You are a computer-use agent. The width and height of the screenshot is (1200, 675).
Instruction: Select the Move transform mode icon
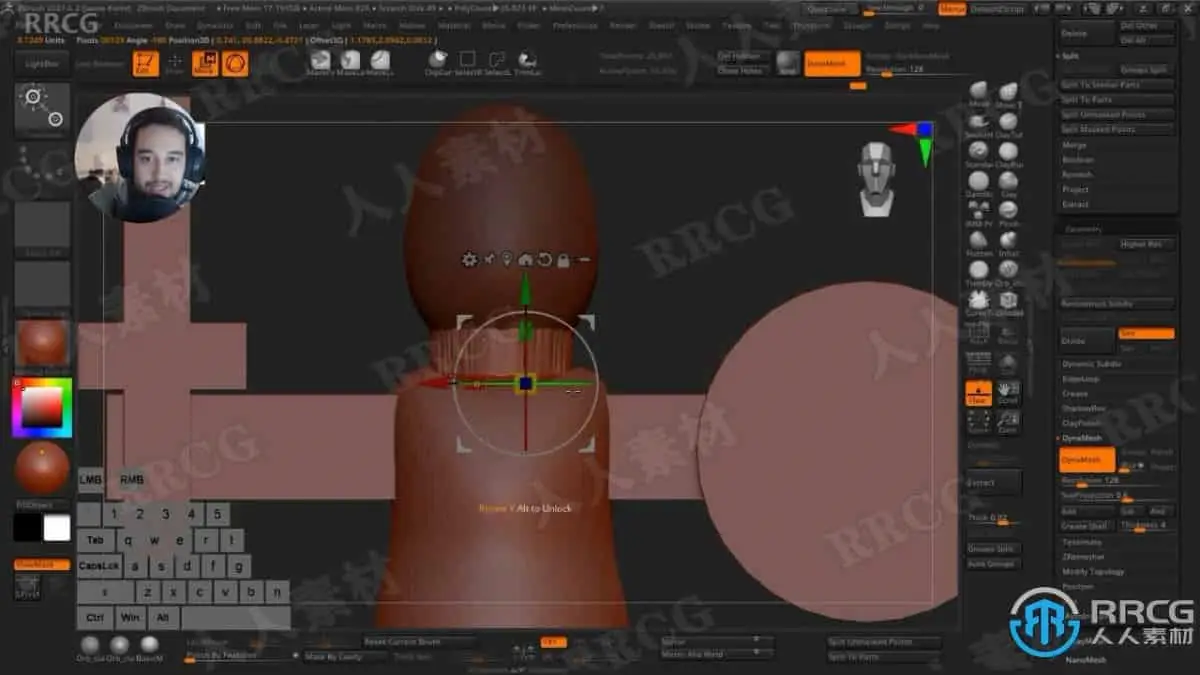[x=204, y=64]
